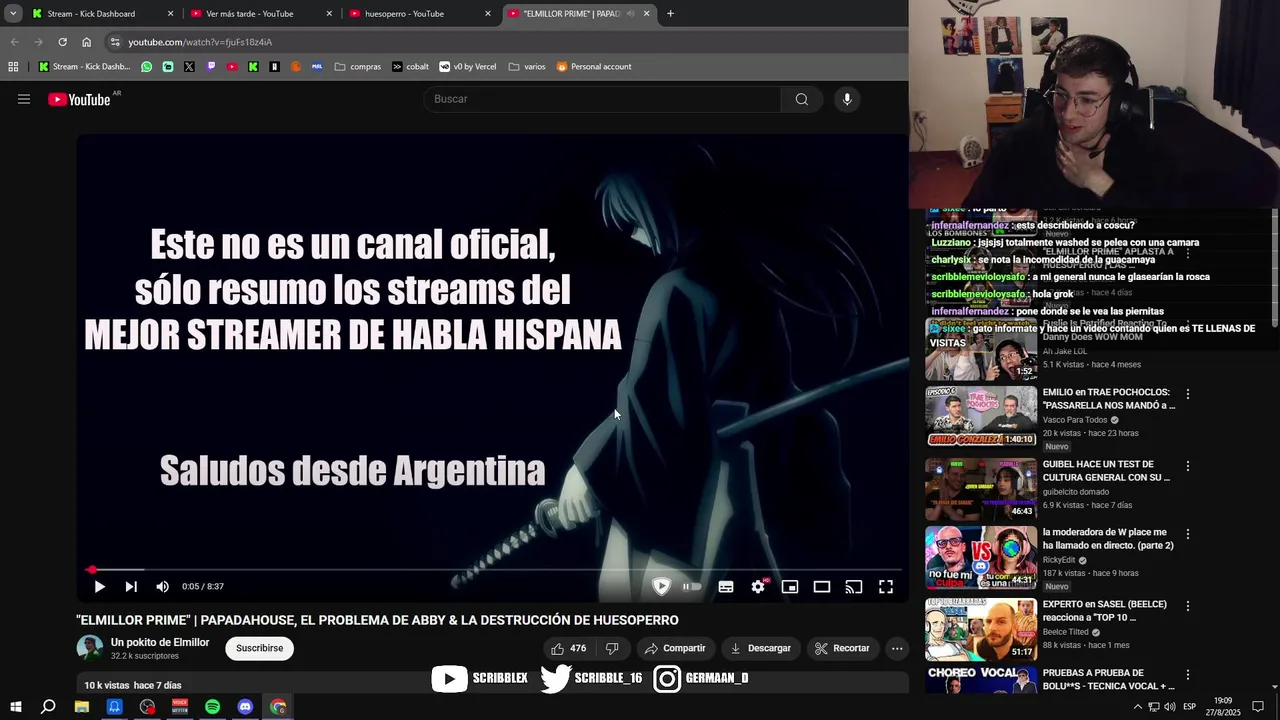Open the YouTube guide hamburger menu
The width and height of the screenshot is (1280, 720).
click(24, 99)
